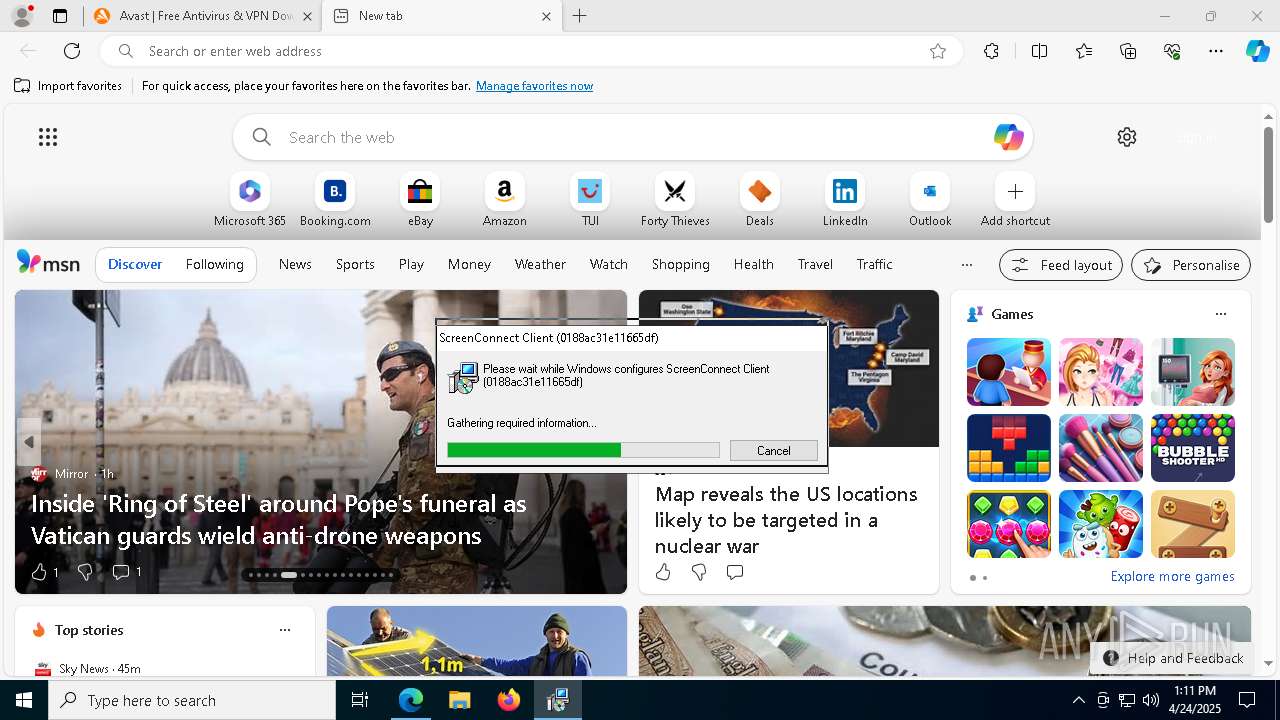Show hidden system tray icons

click(x=1078, y=700)
